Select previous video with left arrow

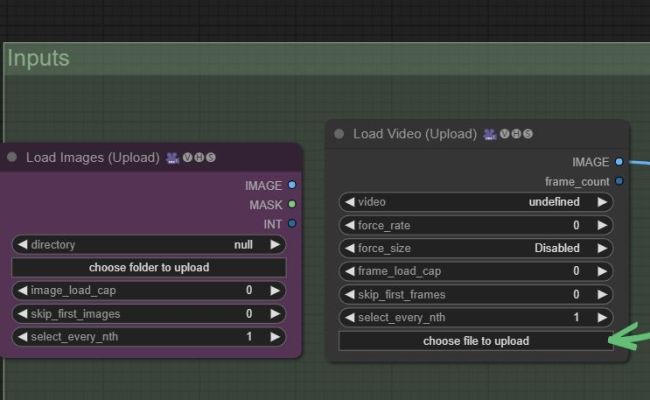350,202
